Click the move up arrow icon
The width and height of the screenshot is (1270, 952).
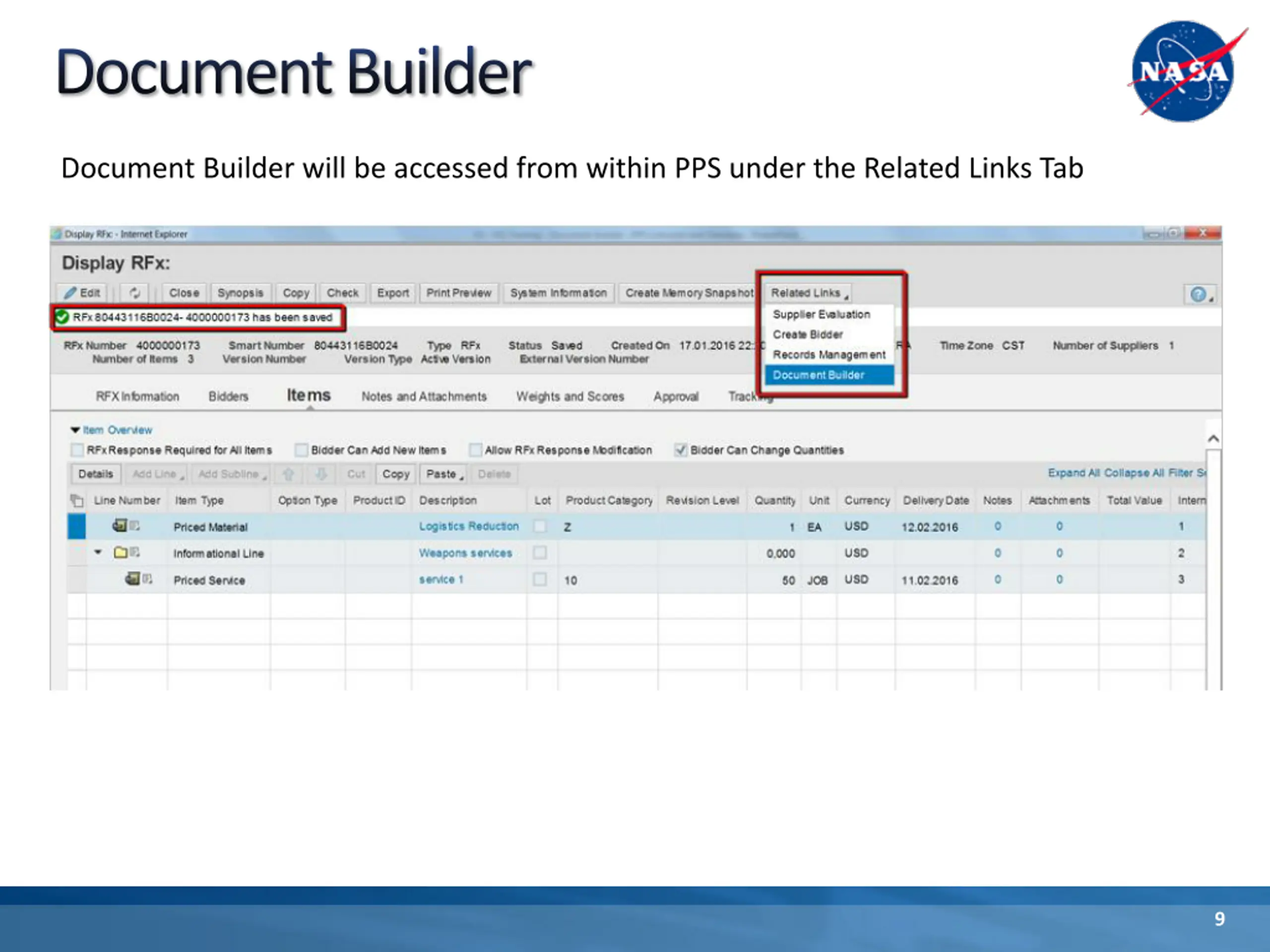(x=289, y=474)
